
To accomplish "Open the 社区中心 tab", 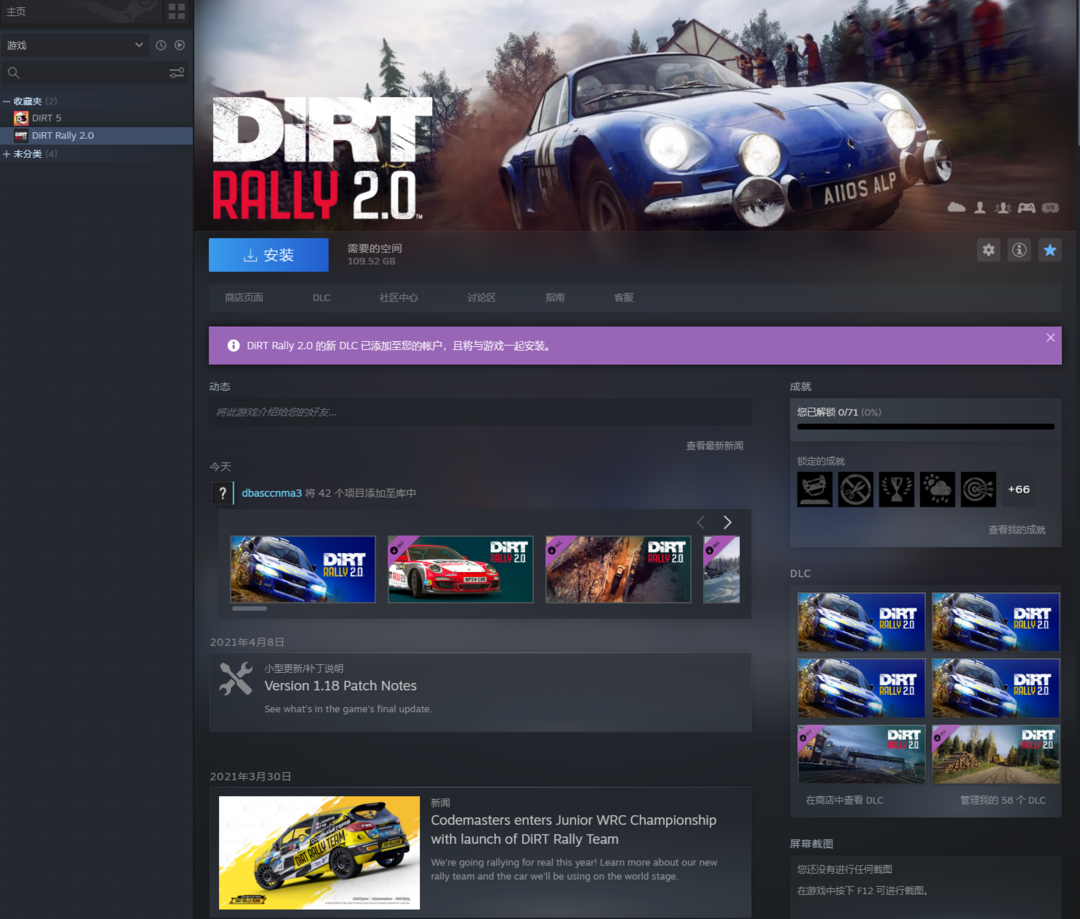I will pos(398,298).
